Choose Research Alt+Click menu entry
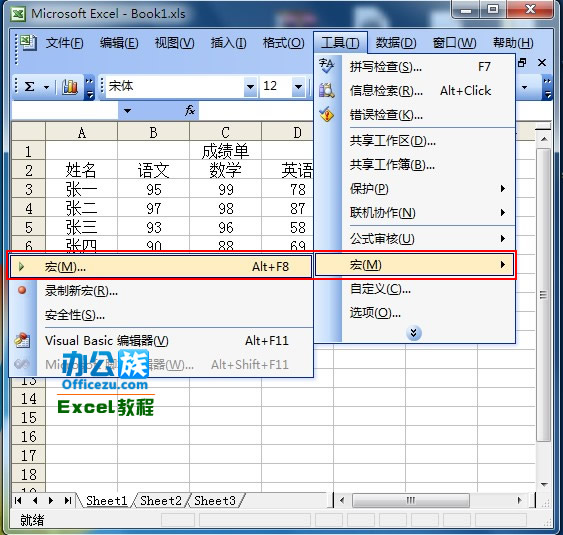 415,90
